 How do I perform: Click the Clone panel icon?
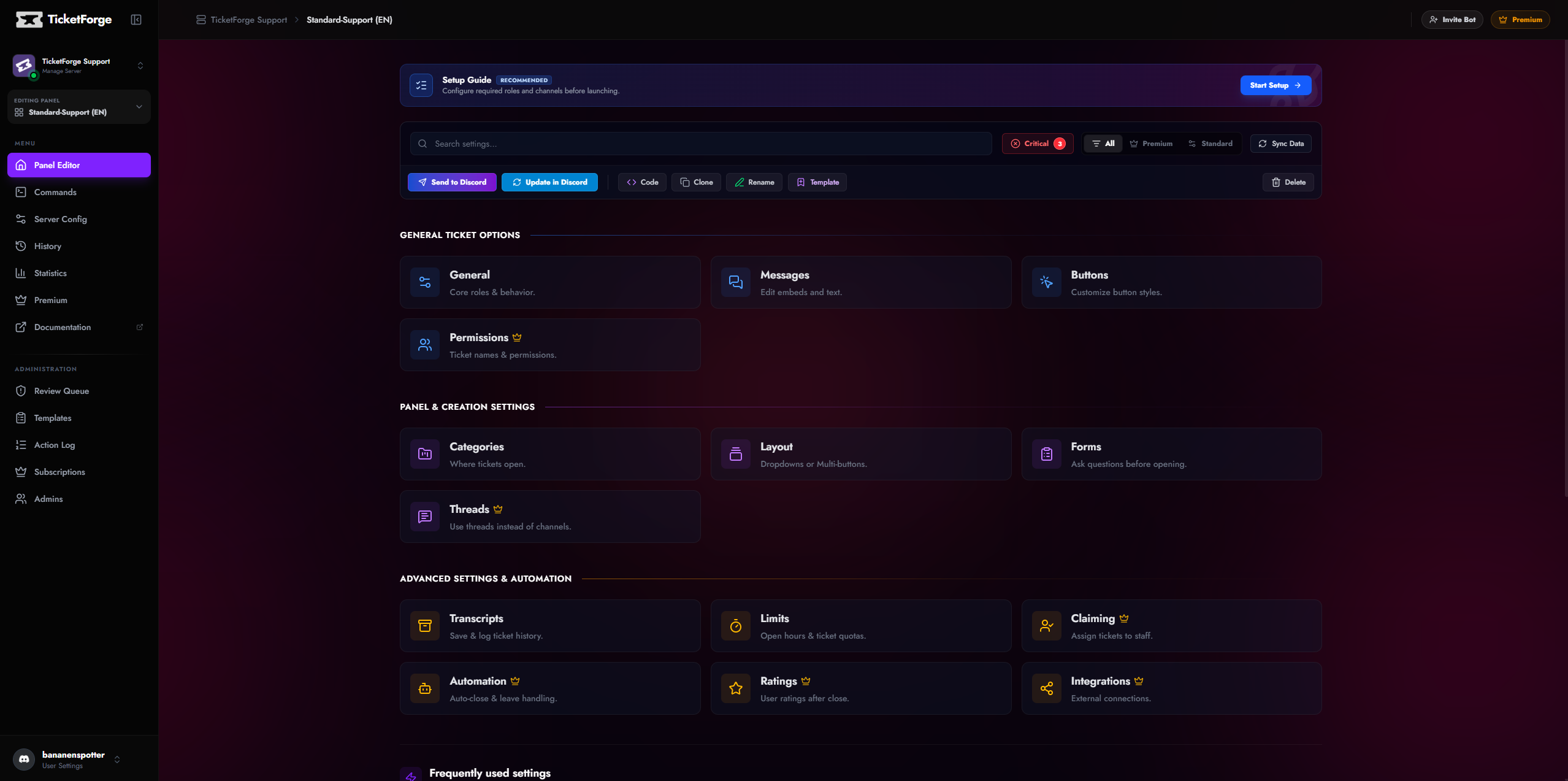click(x=685, y=182)
